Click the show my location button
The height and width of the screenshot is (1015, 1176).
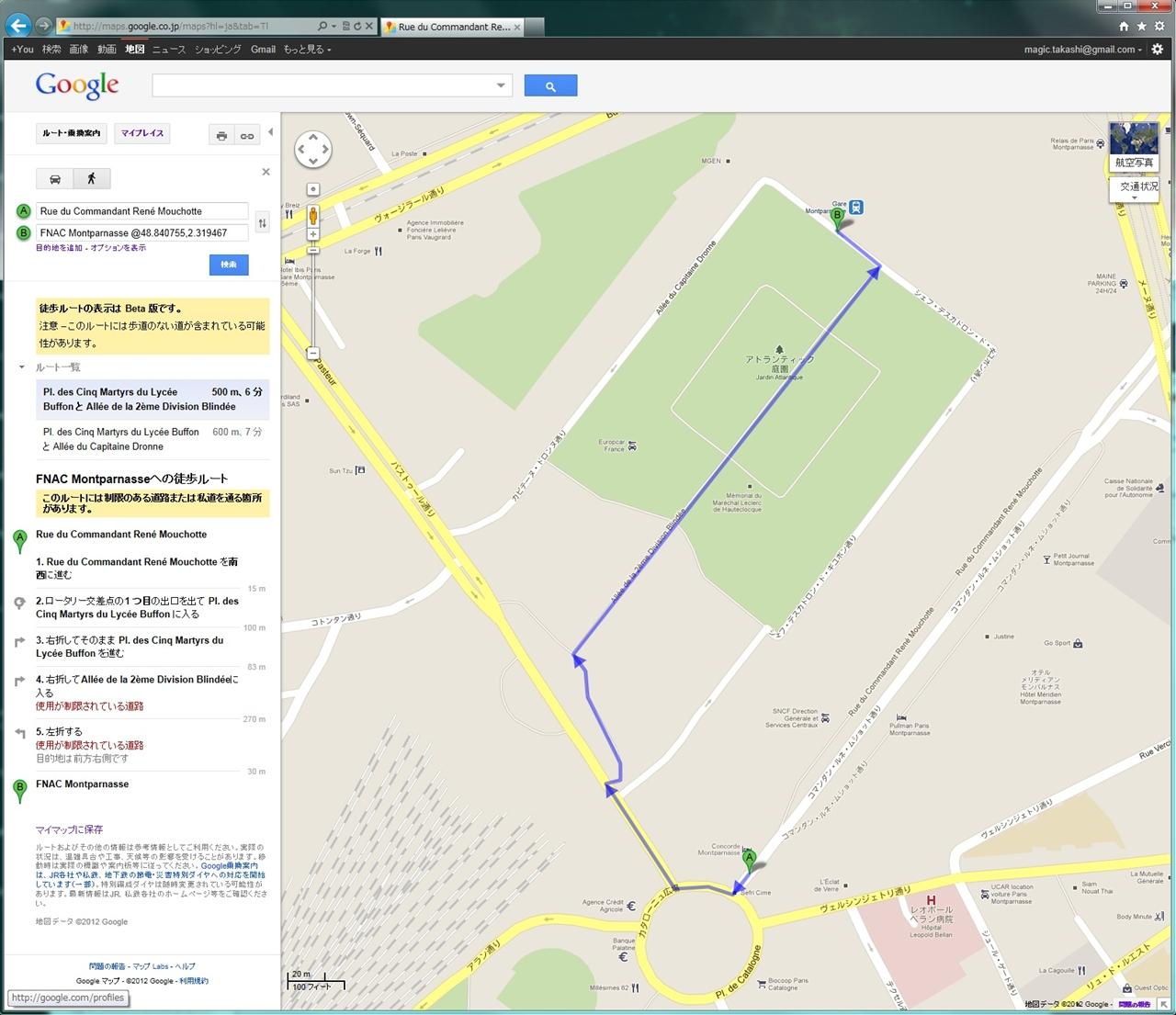pos(313,189)
